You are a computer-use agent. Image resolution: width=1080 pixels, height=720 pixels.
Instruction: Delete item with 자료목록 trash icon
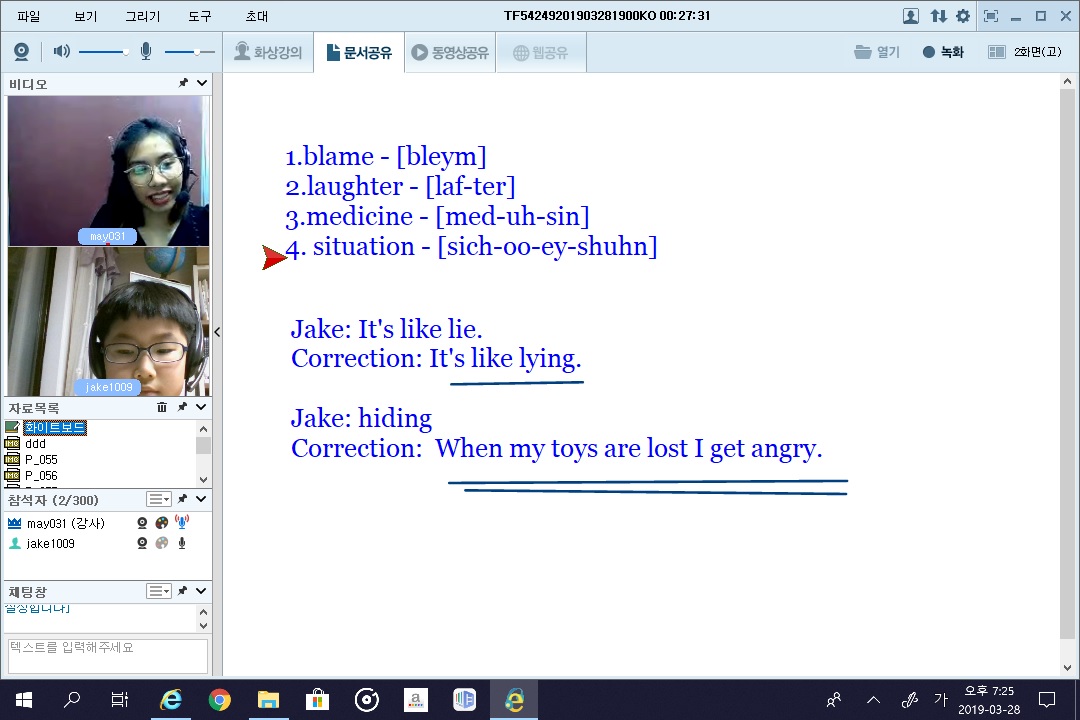162,408
